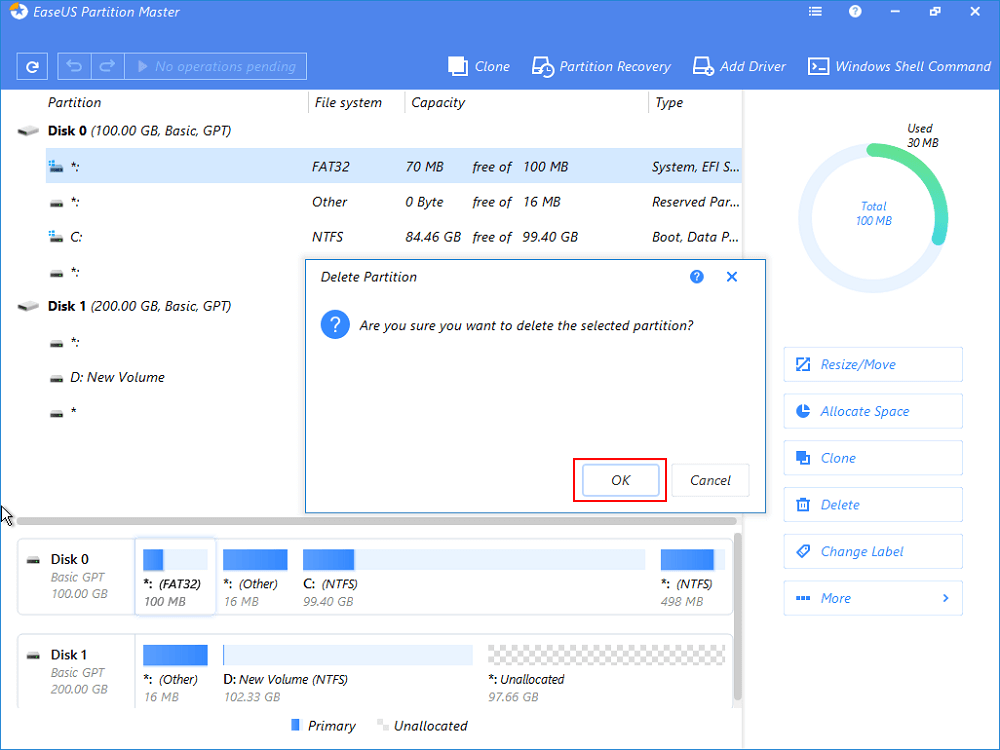Open the list menu icon in title bar

[x=816, y=12]
